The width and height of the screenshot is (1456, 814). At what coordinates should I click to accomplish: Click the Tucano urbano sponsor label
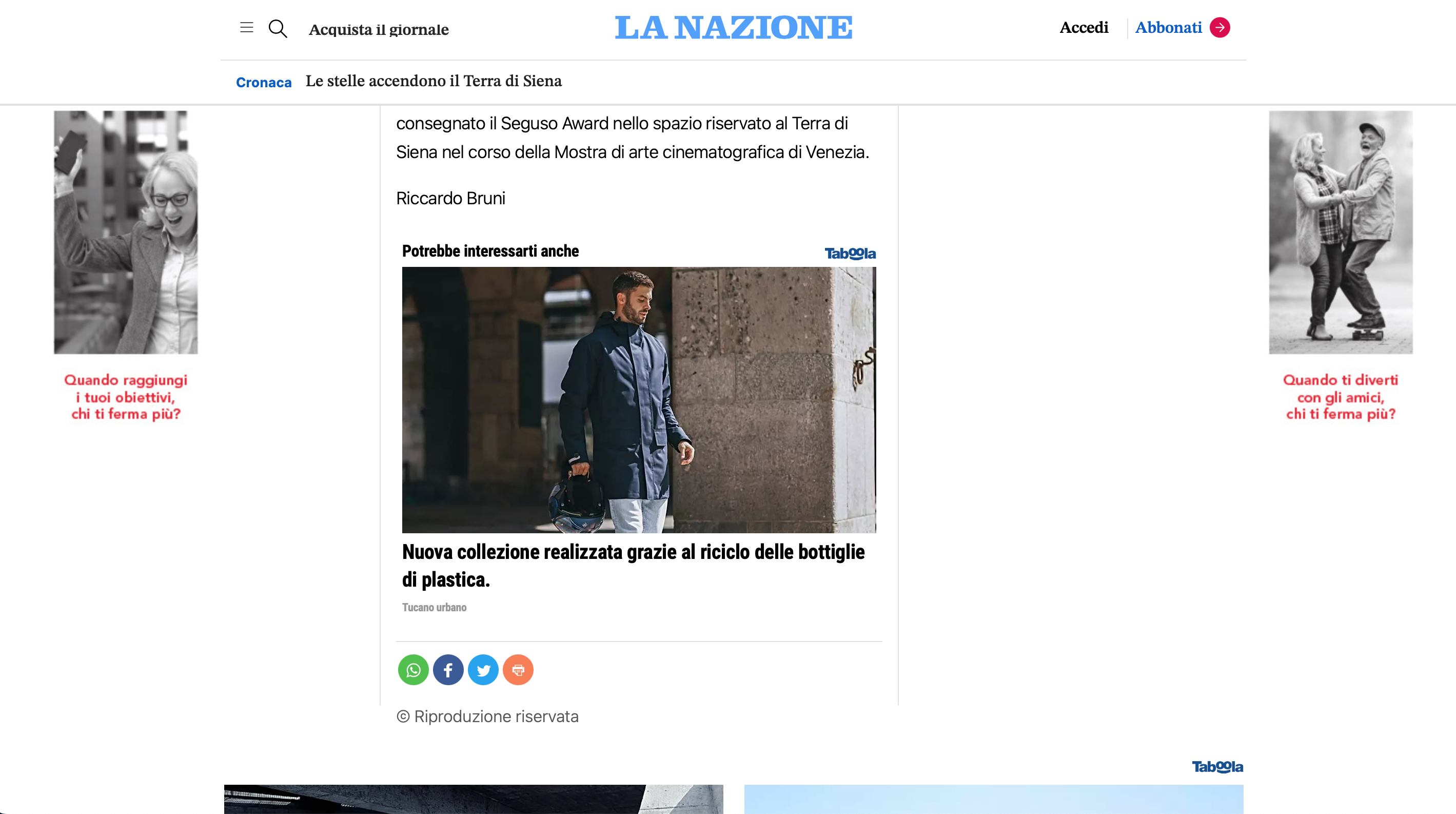434,608
